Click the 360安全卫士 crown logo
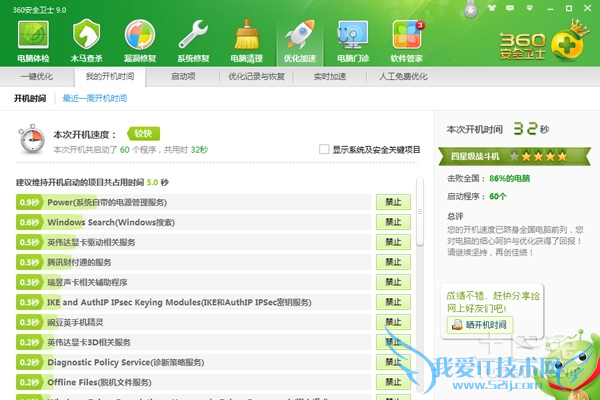The width and height of the screenshot is (600, 400). click(543, 42)
